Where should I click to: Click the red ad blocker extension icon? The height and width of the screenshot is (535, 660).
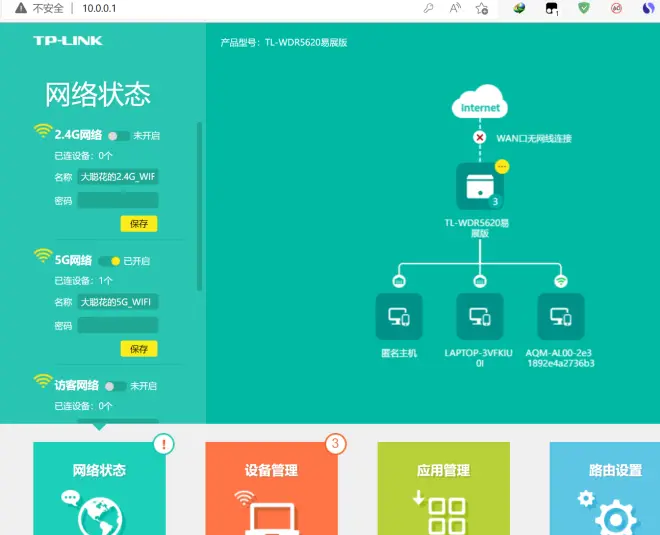616,8
